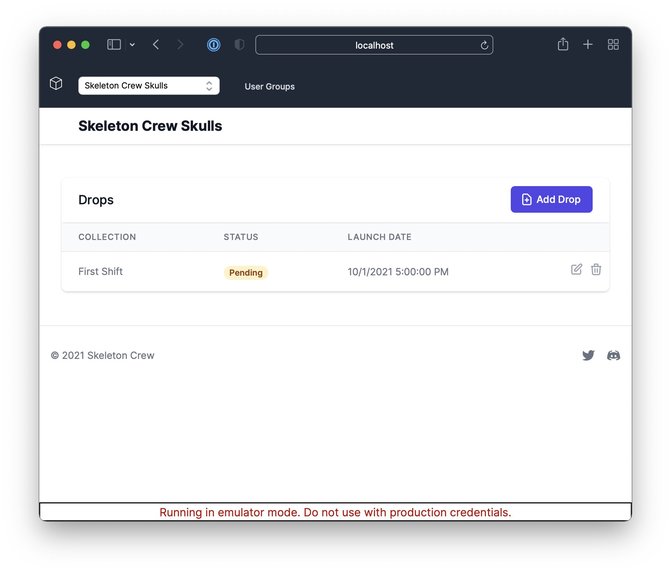The image size is (671, 573).
Task: Click the COLLECTION column header
Action: pos(107,237)
